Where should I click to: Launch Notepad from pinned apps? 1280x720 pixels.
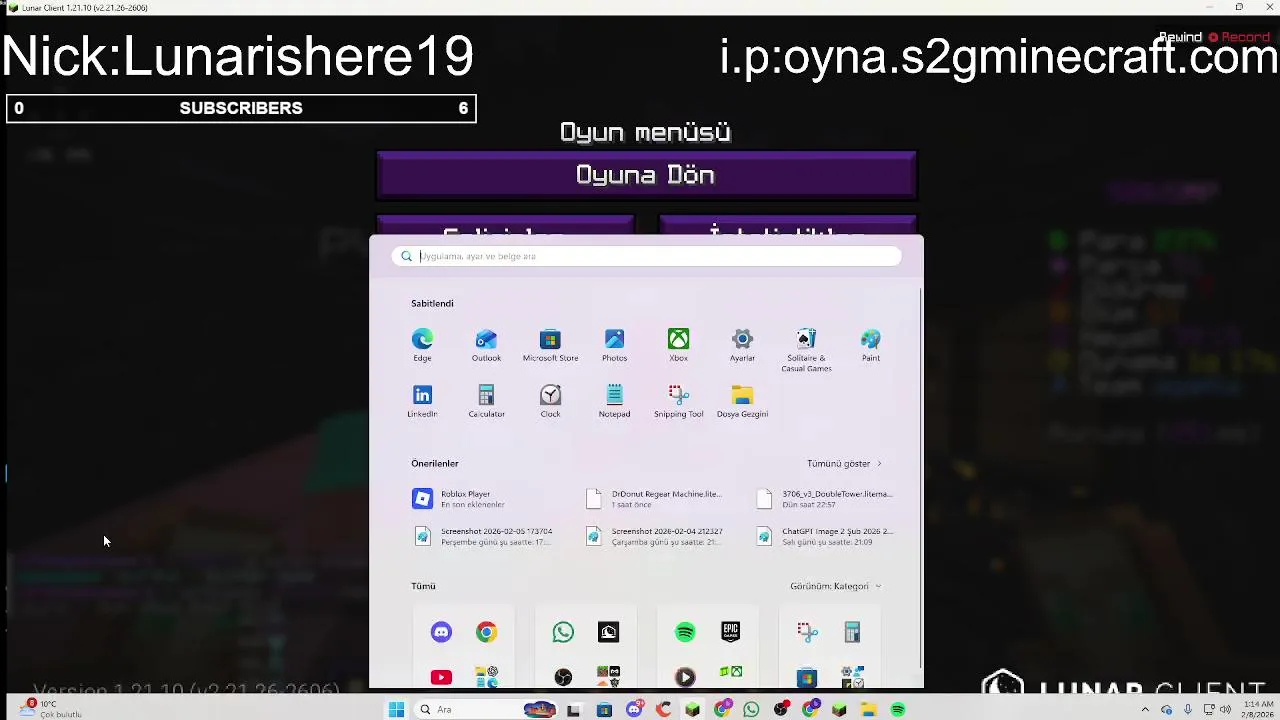614,401
